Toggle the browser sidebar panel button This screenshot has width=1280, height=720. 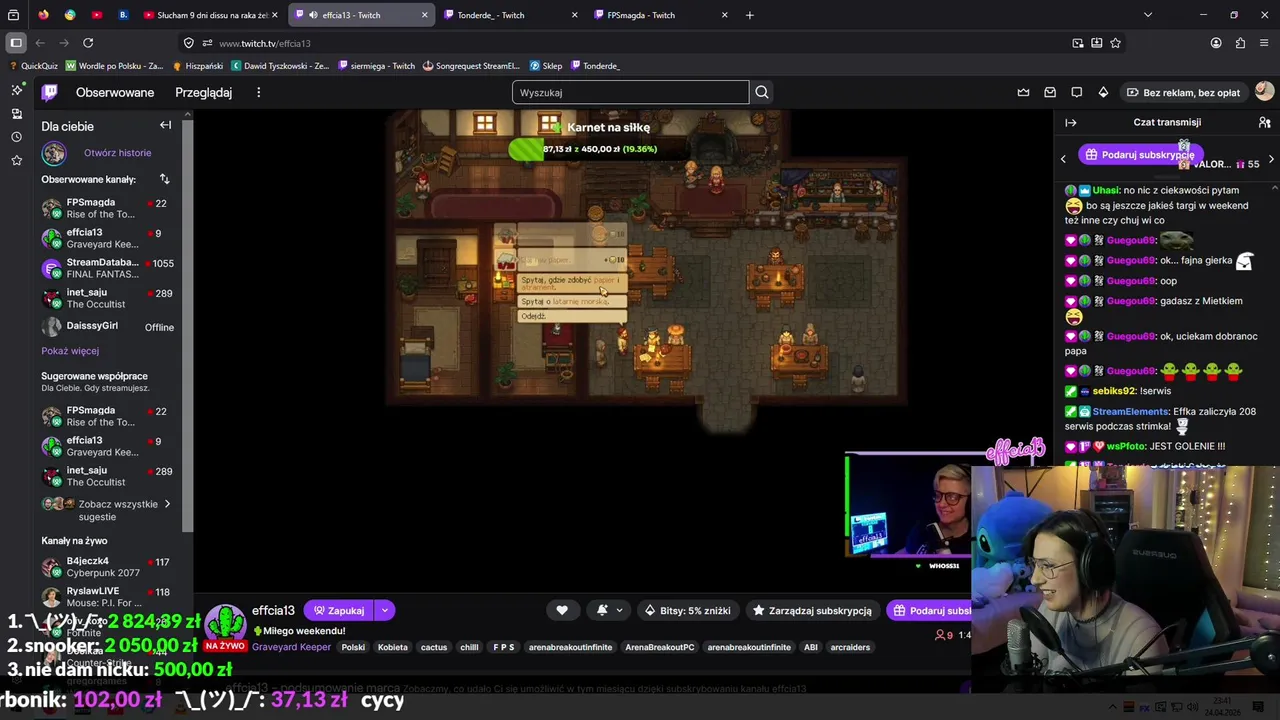[x=16, y=43]
